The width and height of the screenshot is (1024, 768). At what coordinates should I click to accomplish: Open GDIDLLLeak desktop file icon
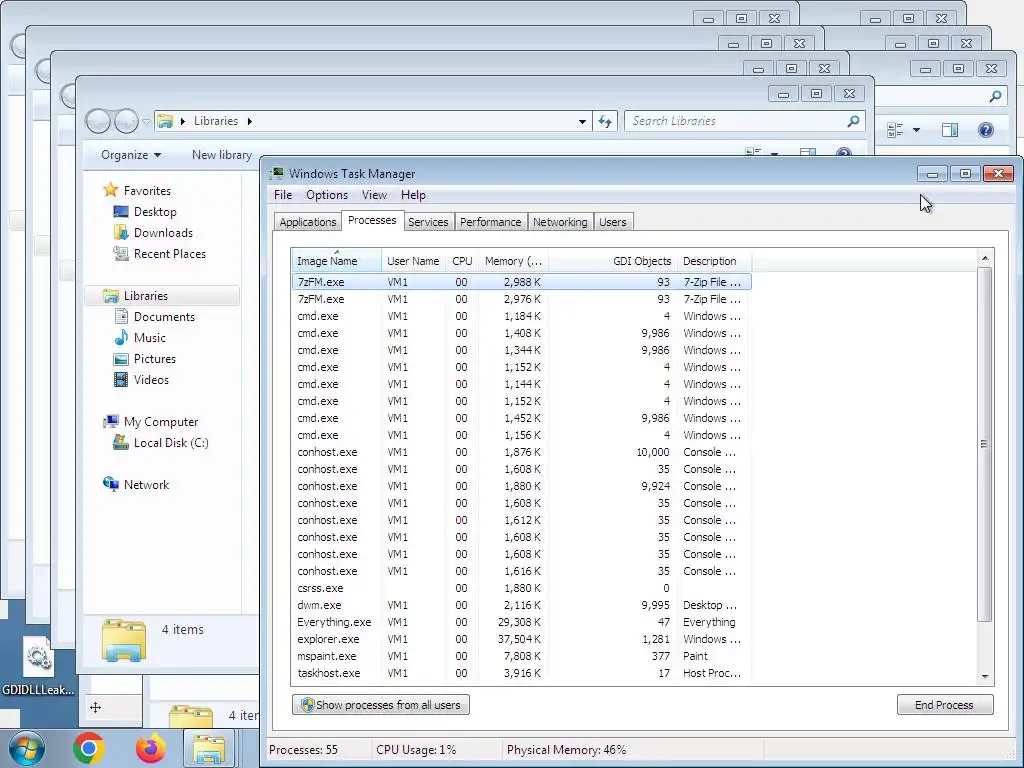tap(38, 665)
